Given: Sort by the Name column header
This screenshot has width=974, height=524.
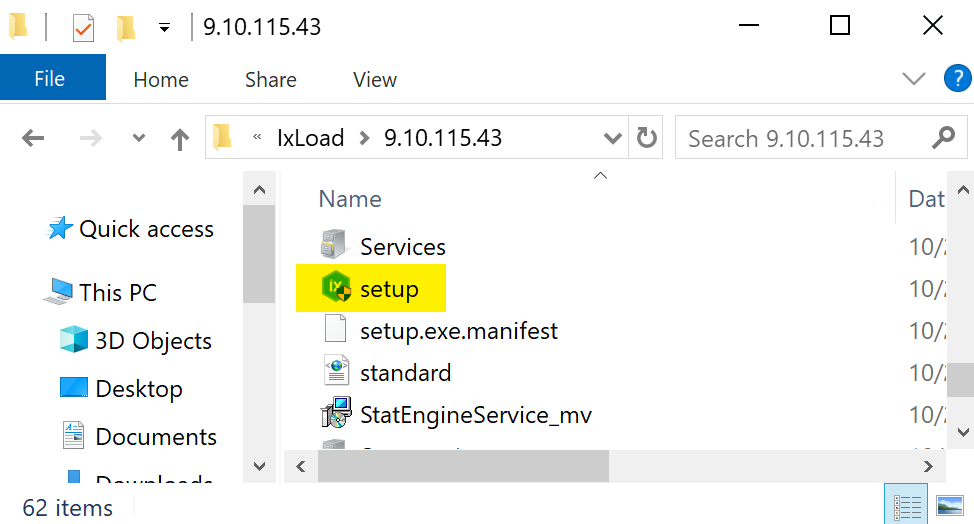Looking at the screenshot, I should coord(350,199).
